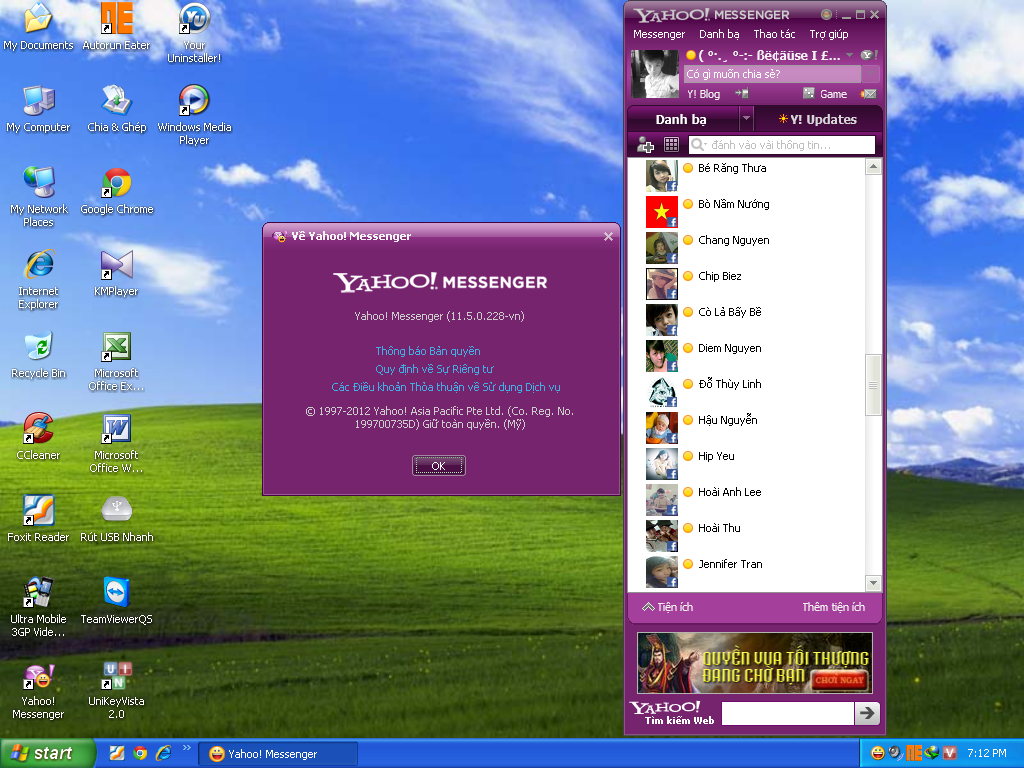
Task: Select the Your Uninstaller! desktop icon
Action: click(194, 33)
